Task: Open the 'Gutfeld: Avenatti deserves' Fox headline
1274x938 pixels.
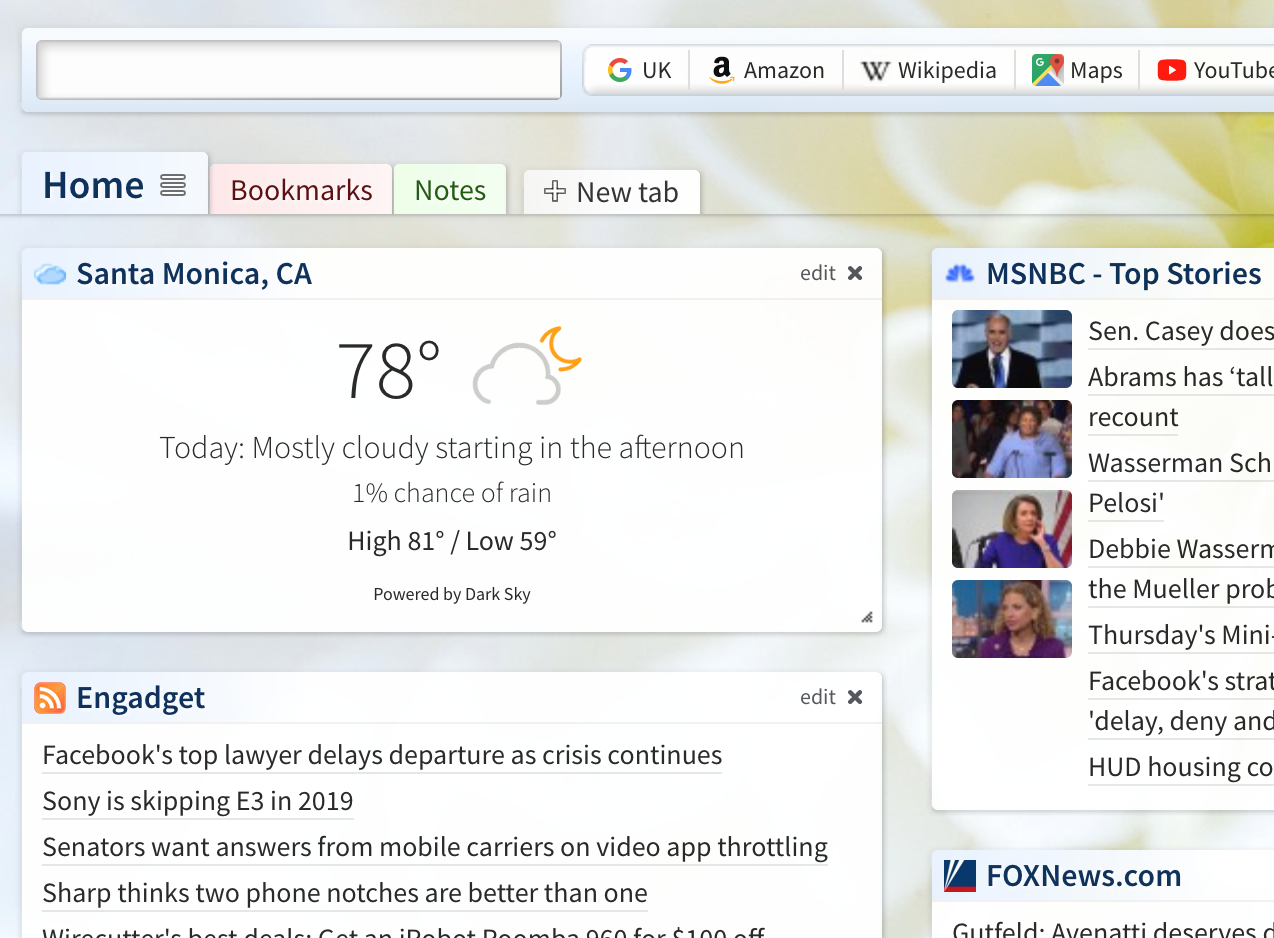Action: pyautogui.click(x=1113, y=931)
